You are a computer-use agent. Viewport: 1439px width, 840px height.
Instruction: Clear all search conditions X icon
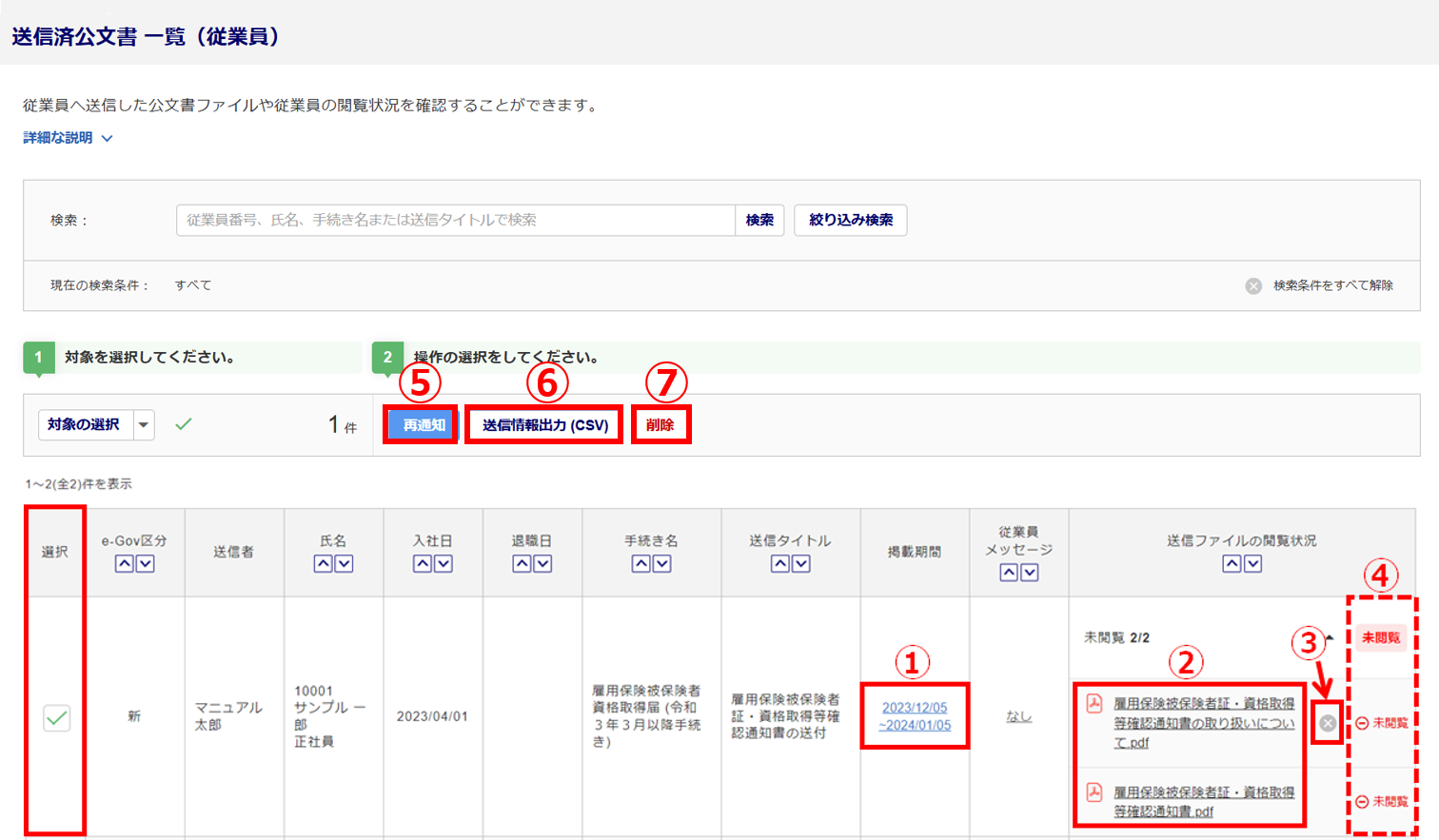pos(1253,286)
